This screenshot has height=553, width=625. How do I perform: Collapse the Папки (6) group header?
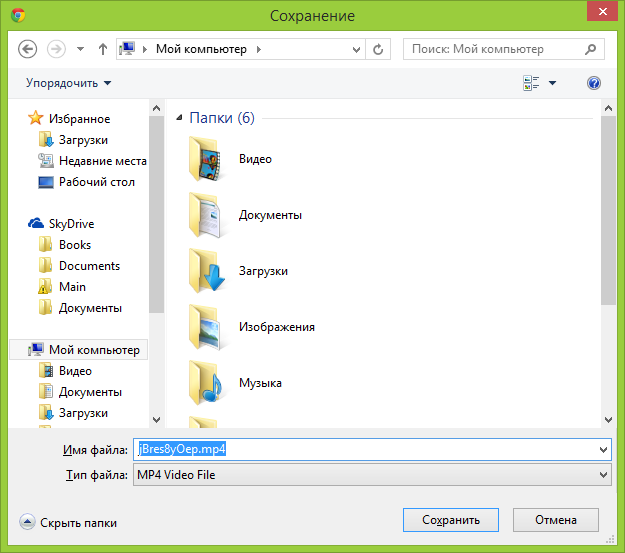(180, 118)
